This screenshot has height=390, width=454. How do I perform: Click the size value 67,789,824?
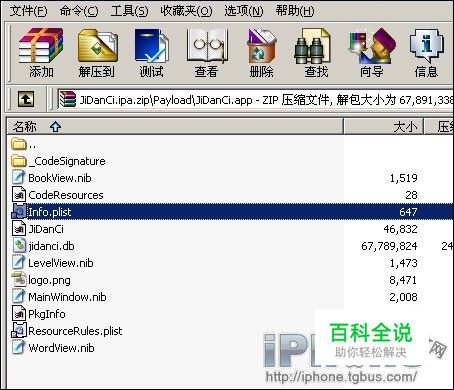(389, 246)
